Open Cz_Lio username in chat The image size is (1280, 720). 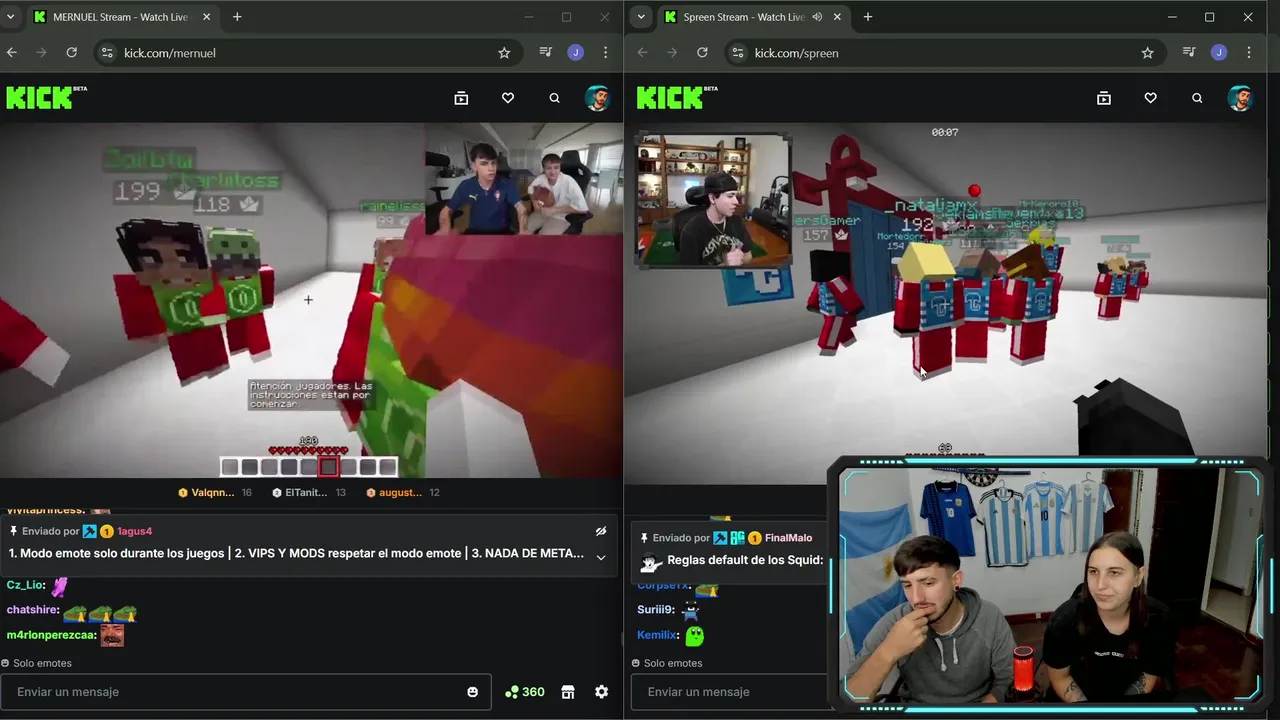[25, 585]
